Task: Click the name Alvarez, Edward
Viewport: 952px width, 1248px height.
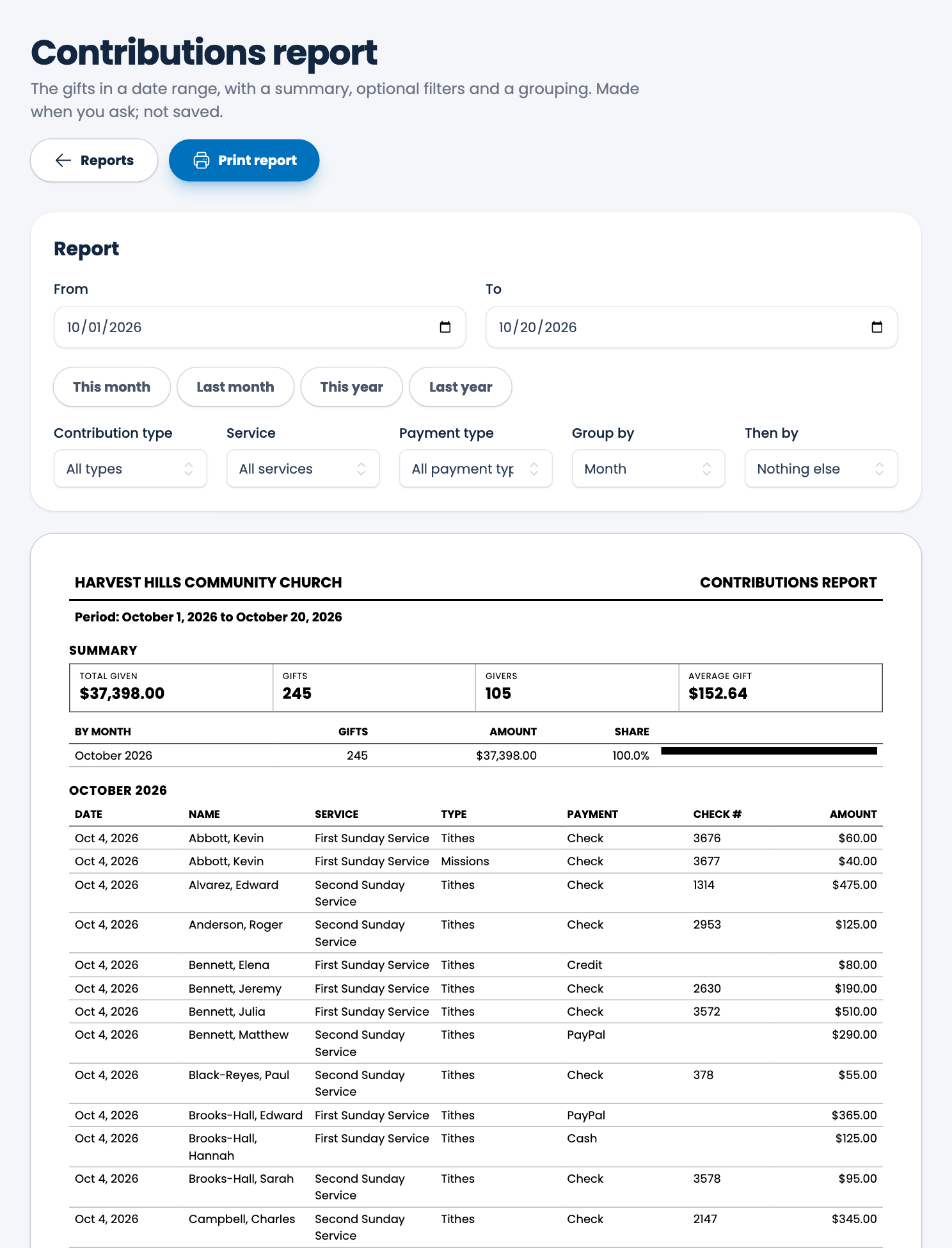Action: pos(234,884)
